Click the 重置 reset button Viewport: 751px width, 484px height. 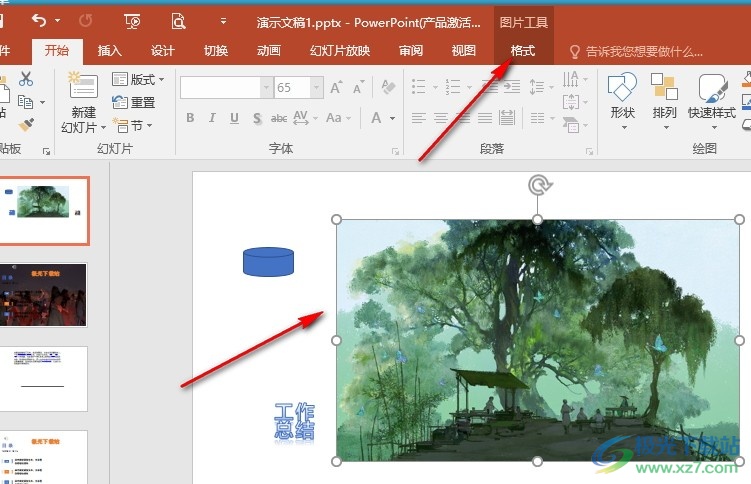tap(134, 102)
